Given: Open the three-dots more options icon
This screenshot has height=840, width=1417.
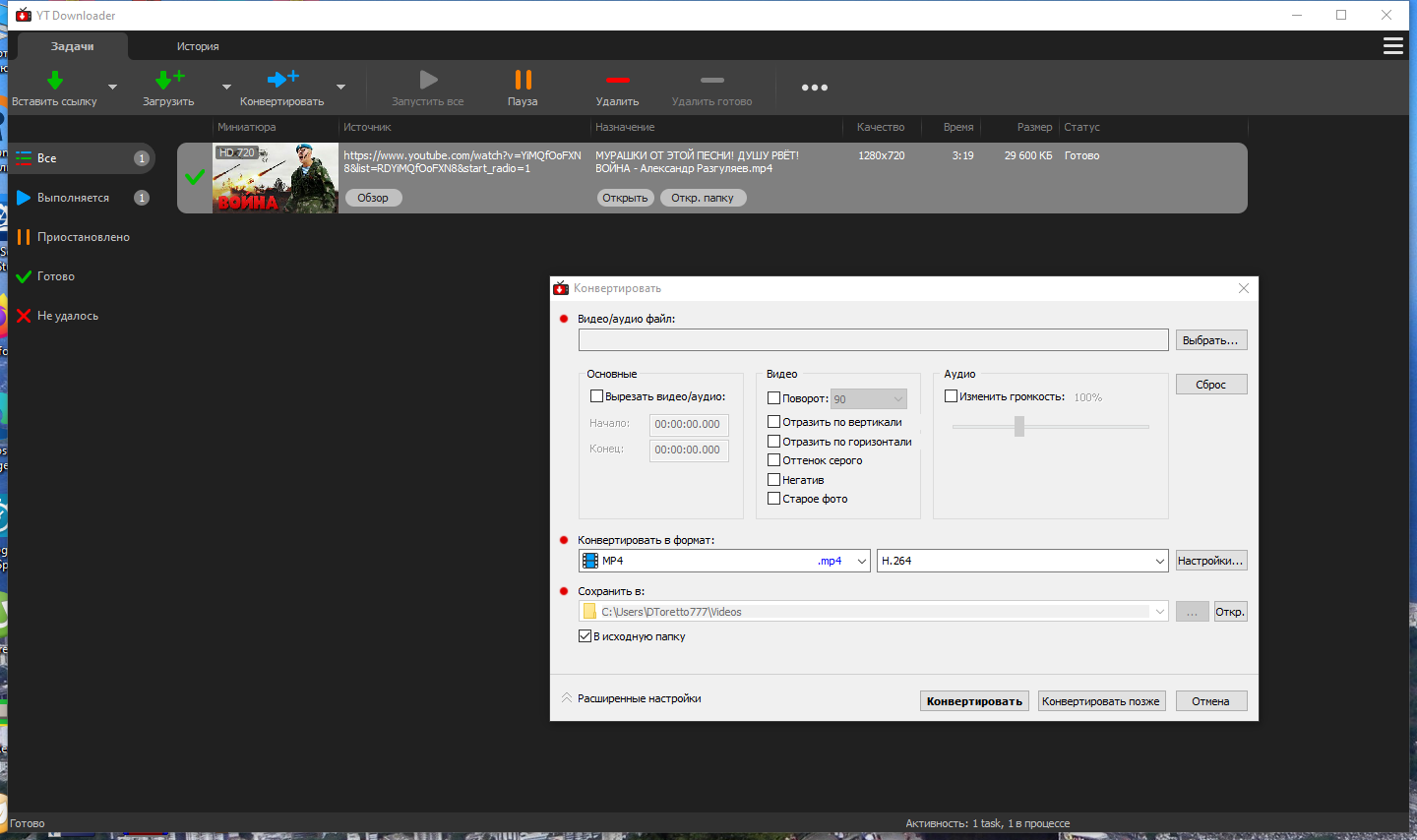Looking at the screenshot, I should point(815,88).
